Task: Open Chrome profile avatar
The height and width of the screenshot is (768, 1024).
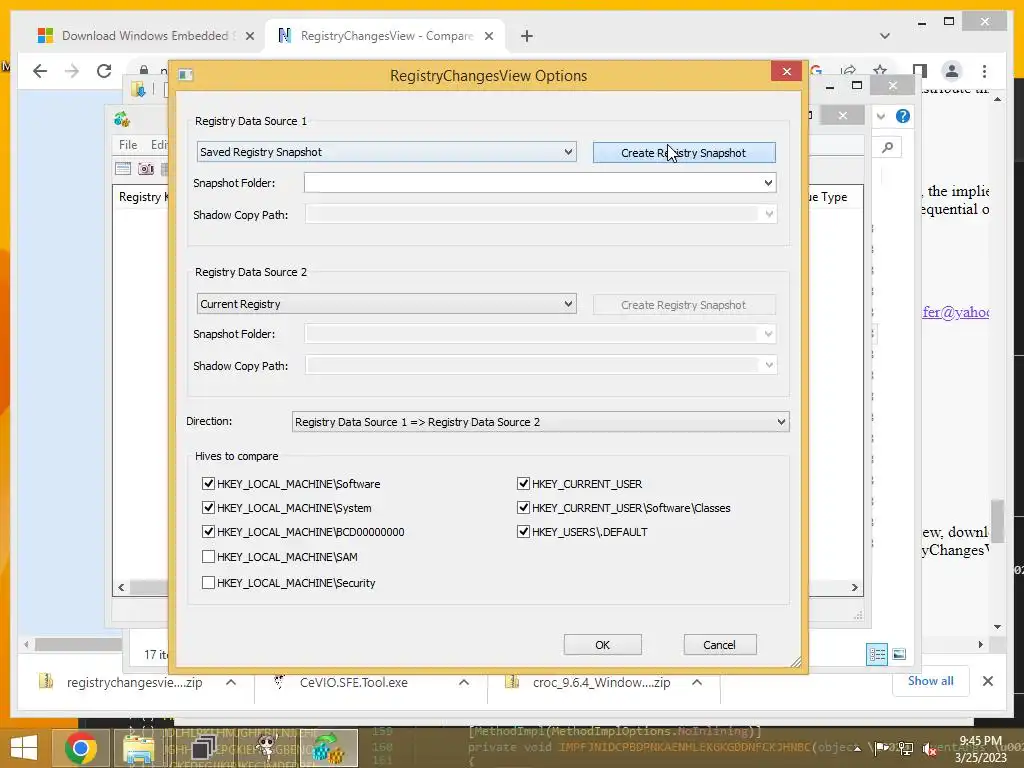Action: pos(952,71)
